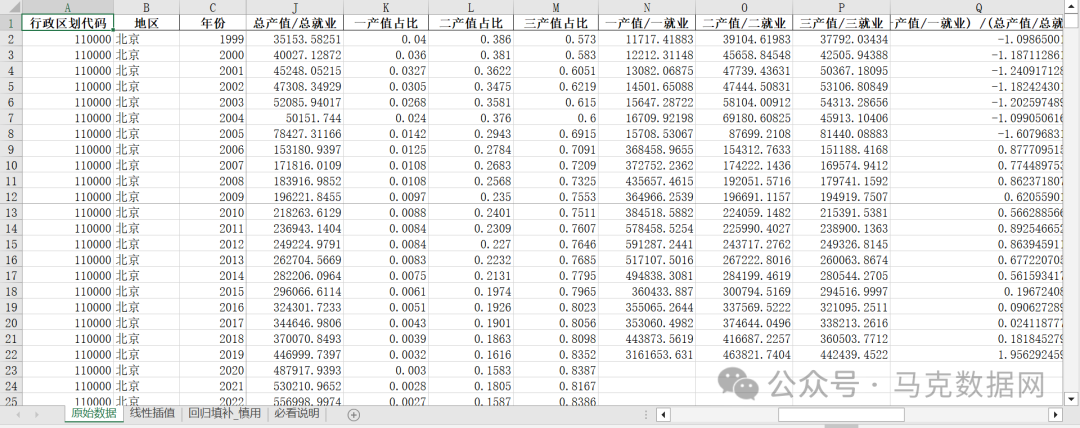Select column M header

[x=556, y=8]
